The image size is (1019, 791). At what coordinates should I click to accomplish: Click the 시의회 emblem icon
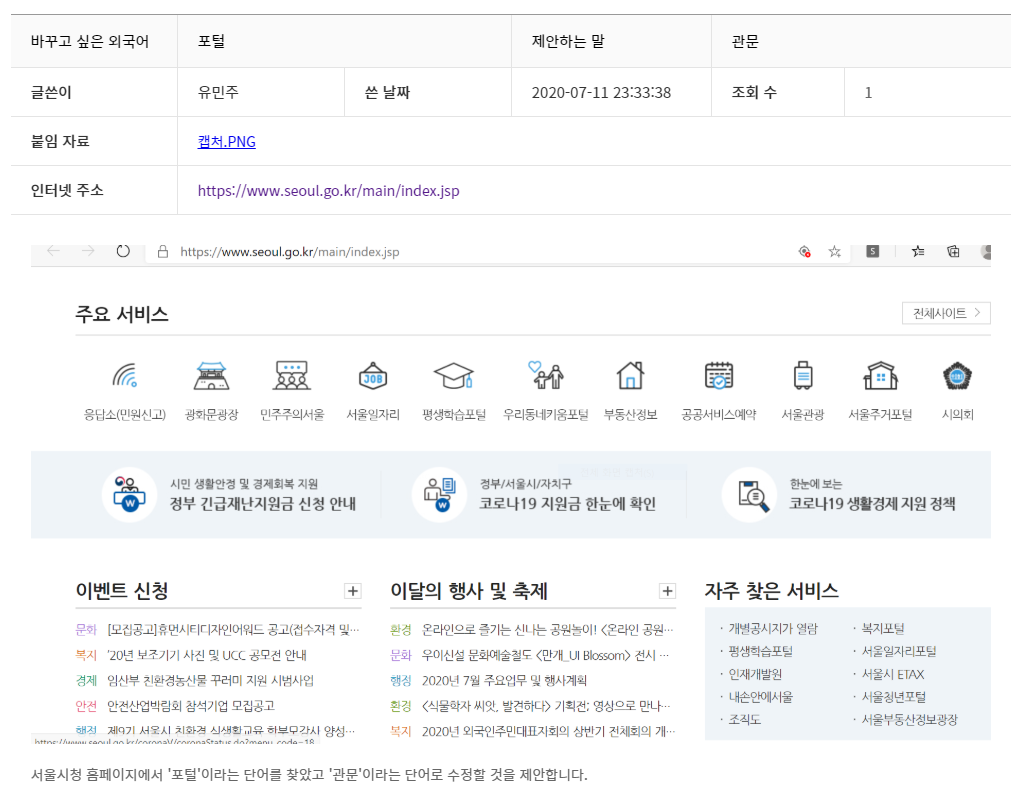pyautogui.click(x=957, y=377)
